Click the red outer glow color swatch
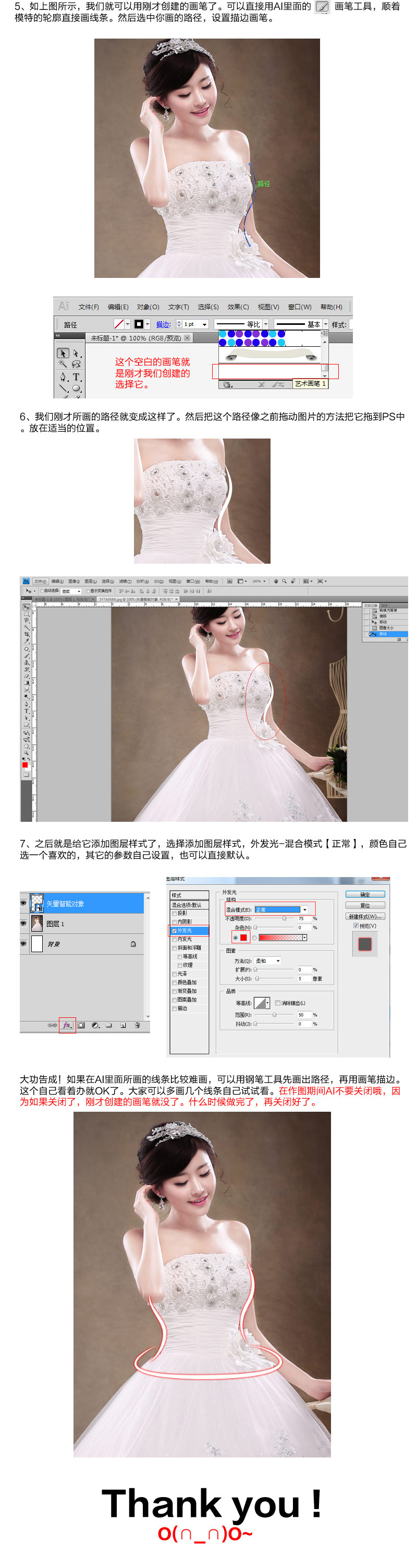Screen dimensions: 417x1568 click(243, 938)
